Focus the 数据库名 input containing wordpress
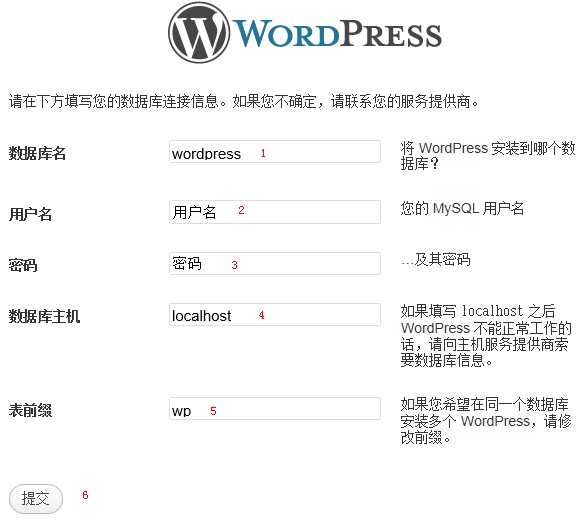 pos(275,152)
